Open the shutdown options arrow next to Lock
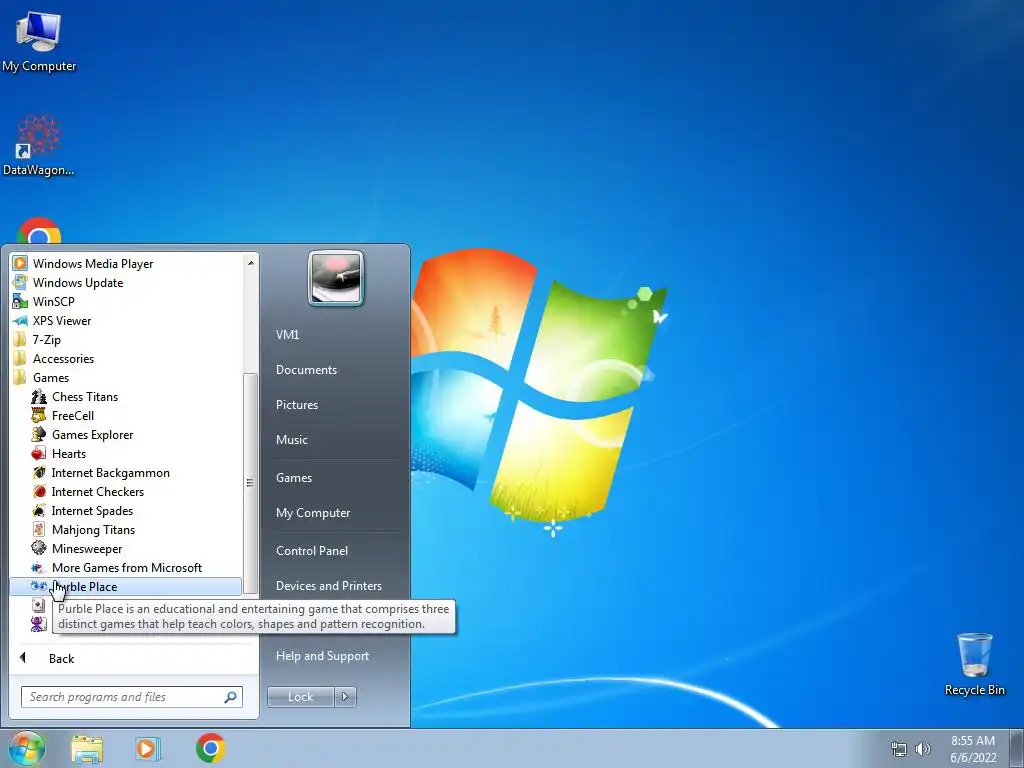1024x768 pixels. (345, 697)
